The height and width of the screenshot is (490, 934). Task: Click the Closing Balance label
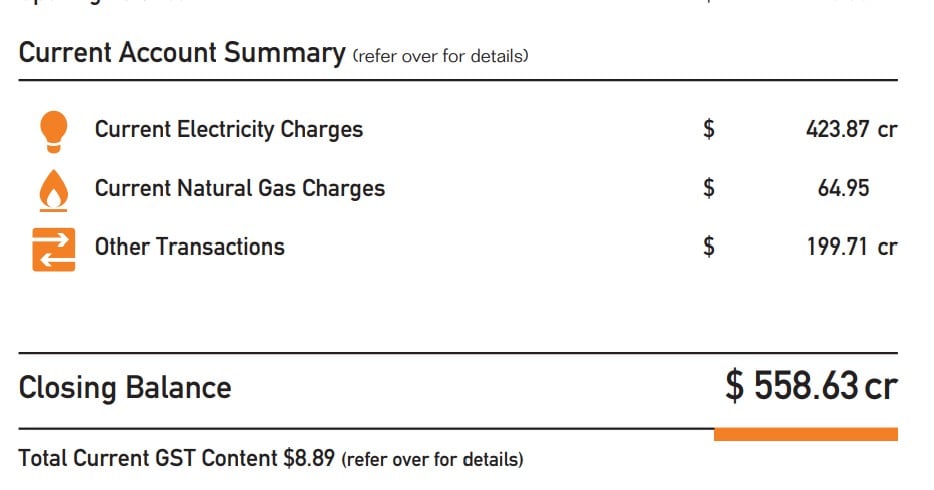[125, 388]
